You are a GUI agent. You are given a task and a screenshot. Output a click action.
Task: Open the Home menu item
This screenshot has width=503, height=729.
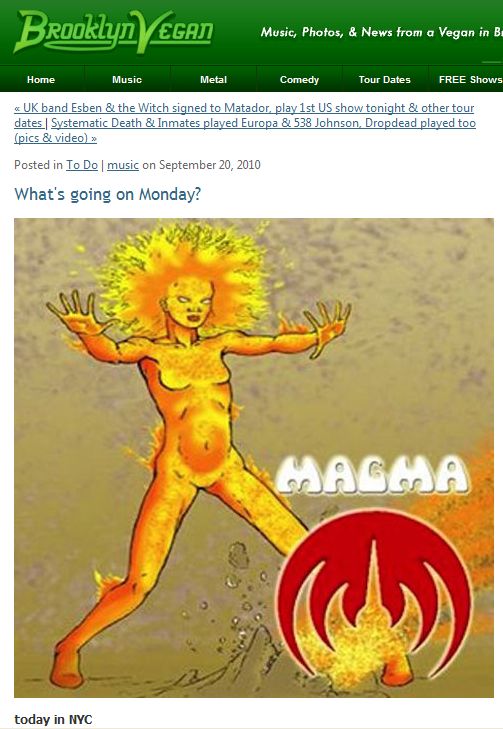click(x=41, y=80)
